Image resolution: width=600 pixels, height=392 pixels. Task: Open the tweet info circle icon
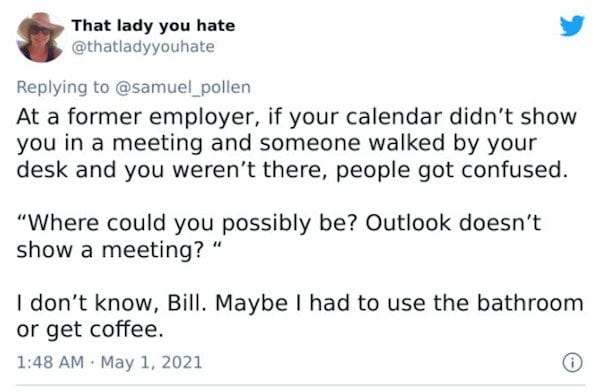572,362
